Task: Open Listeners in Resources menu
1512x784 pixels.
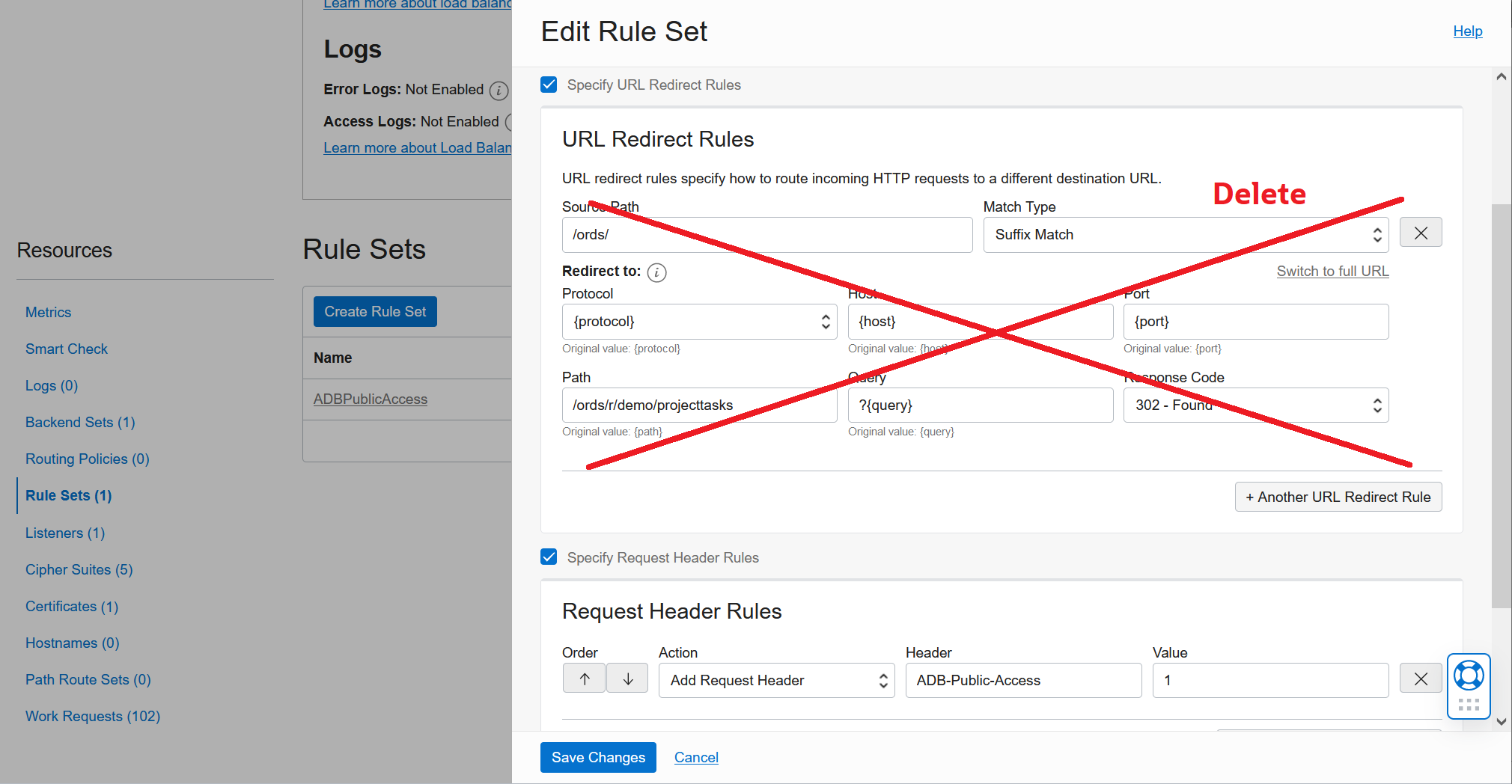Action: click(x=65, y=533)
